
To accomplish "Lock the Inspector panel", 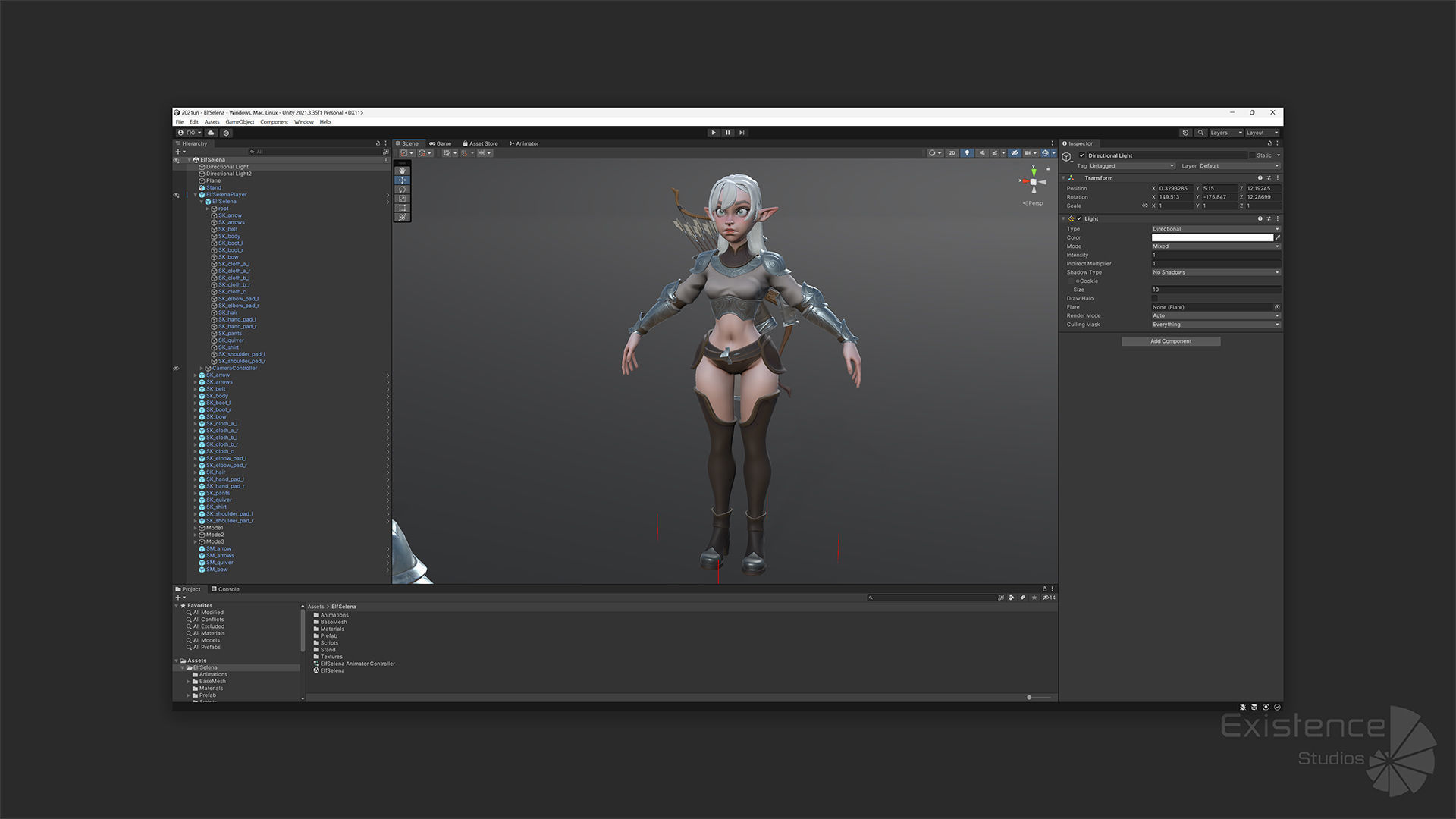I will pyautogui.click(x=1269, y=143).
